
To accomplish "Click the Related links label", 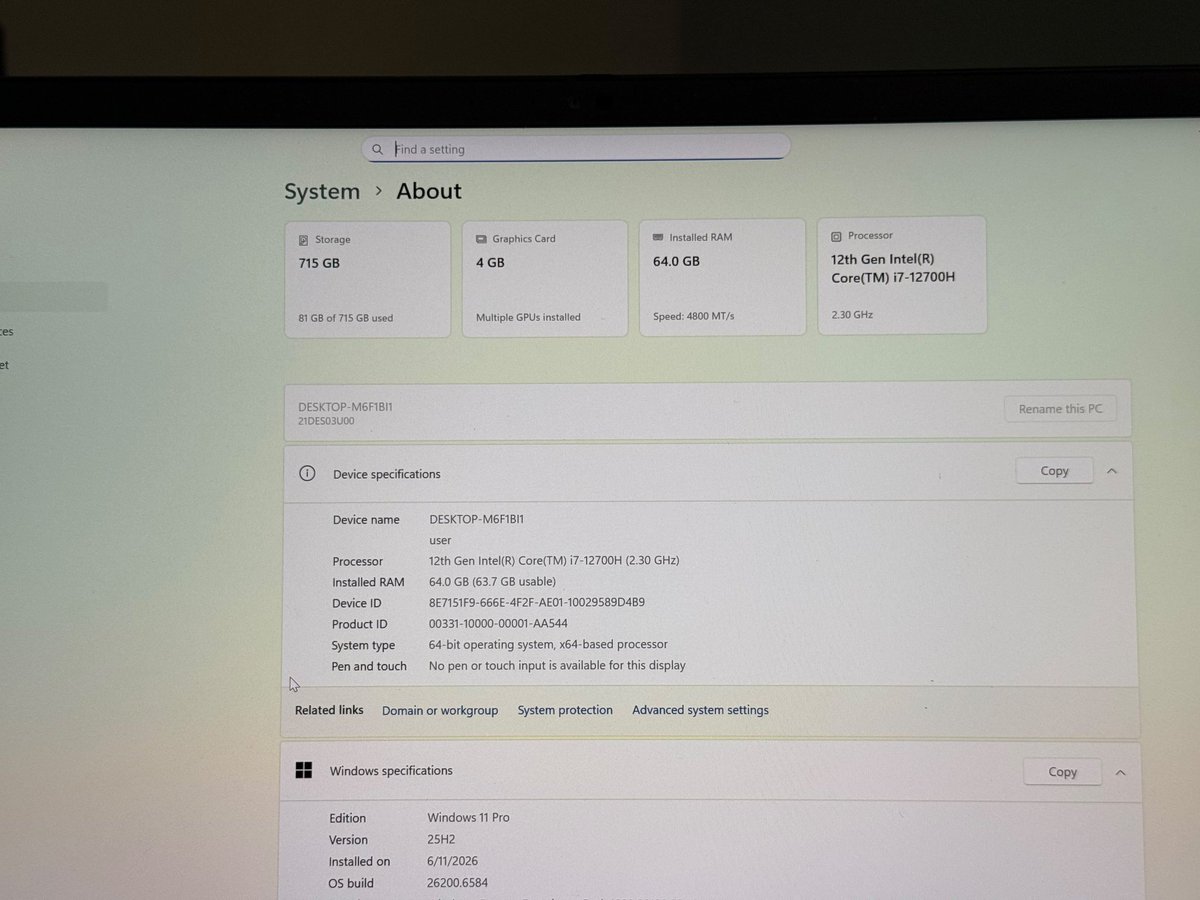I will tap(329, 710).
